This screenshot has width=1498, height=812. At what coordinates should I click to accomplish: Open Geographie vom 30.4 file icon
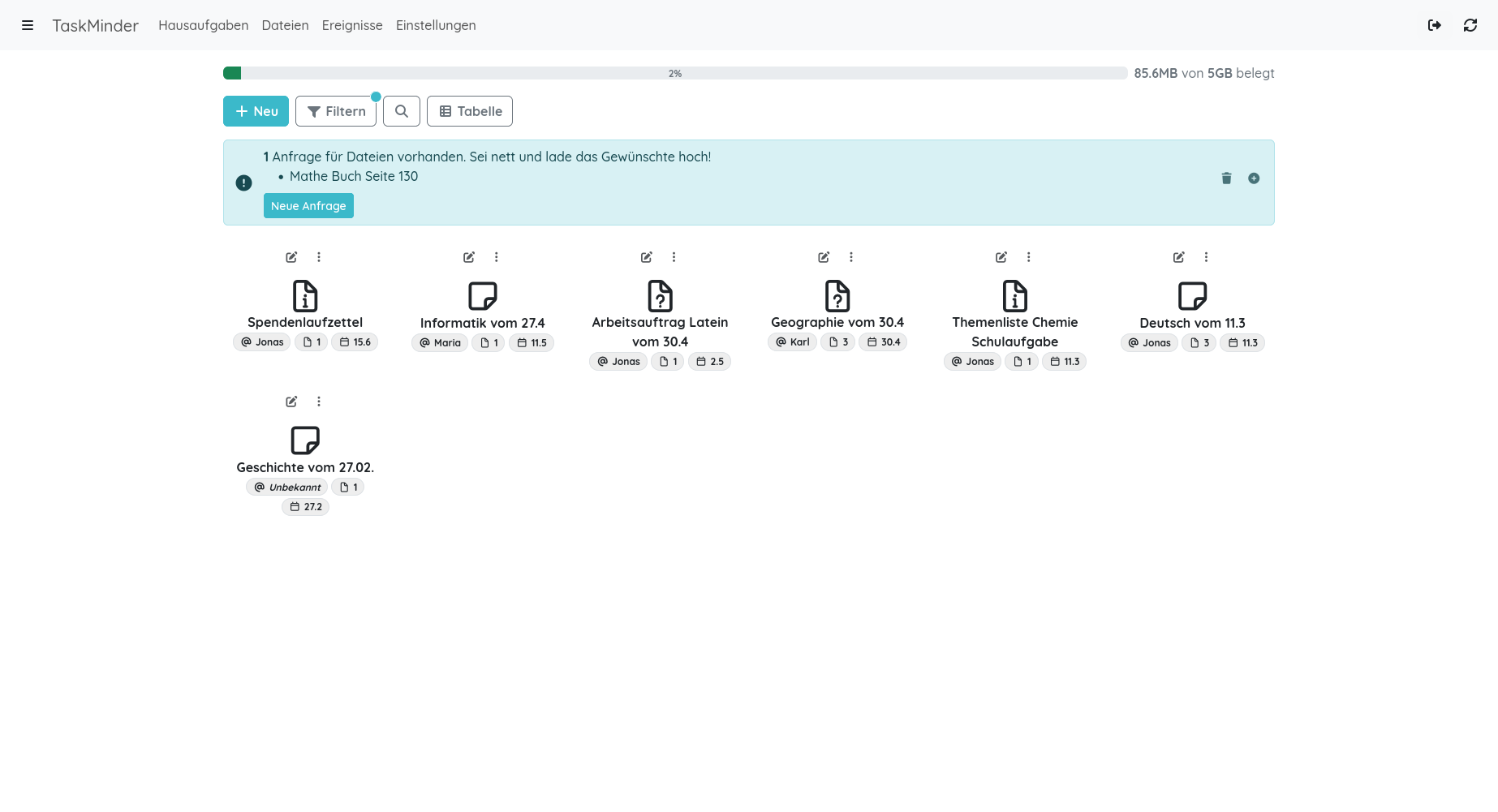[x=837, y=296]
